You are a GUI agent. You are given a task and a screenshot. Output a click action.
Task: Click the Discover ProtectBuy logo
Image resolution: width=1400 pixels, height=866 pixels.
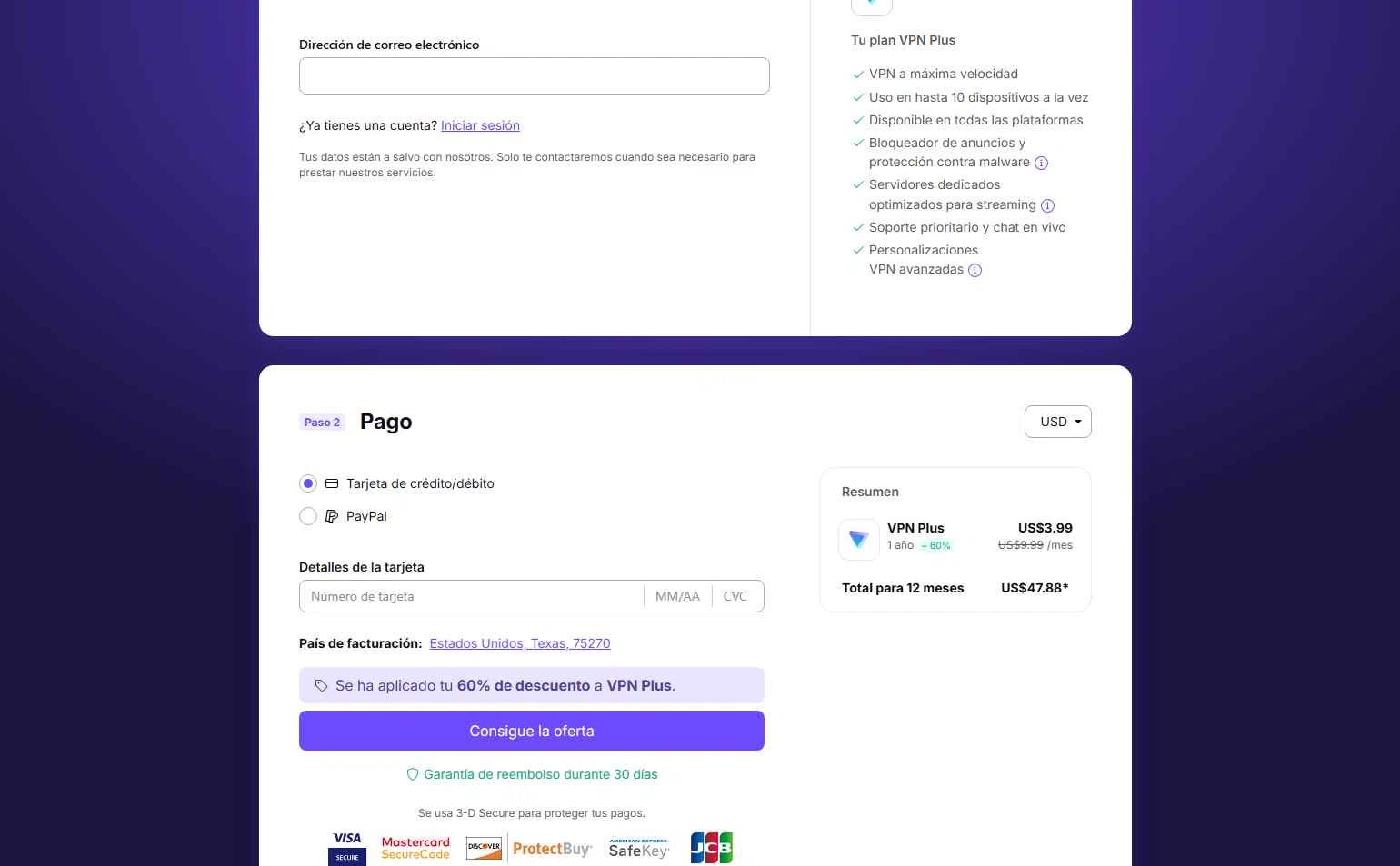pyautogui.click(x=529, y=848)
